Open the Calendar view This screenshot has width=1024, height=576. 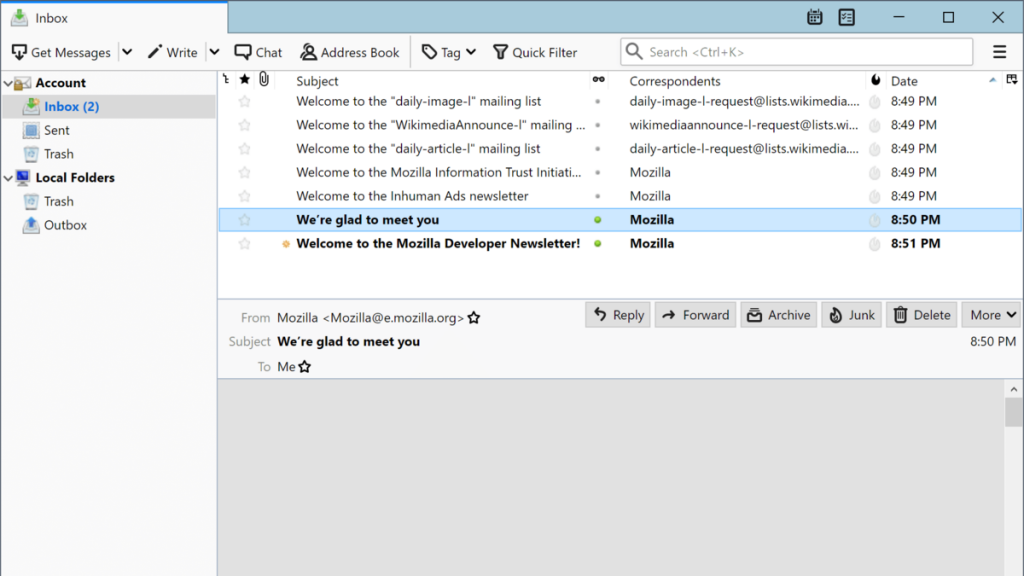[x=814, y=17]
